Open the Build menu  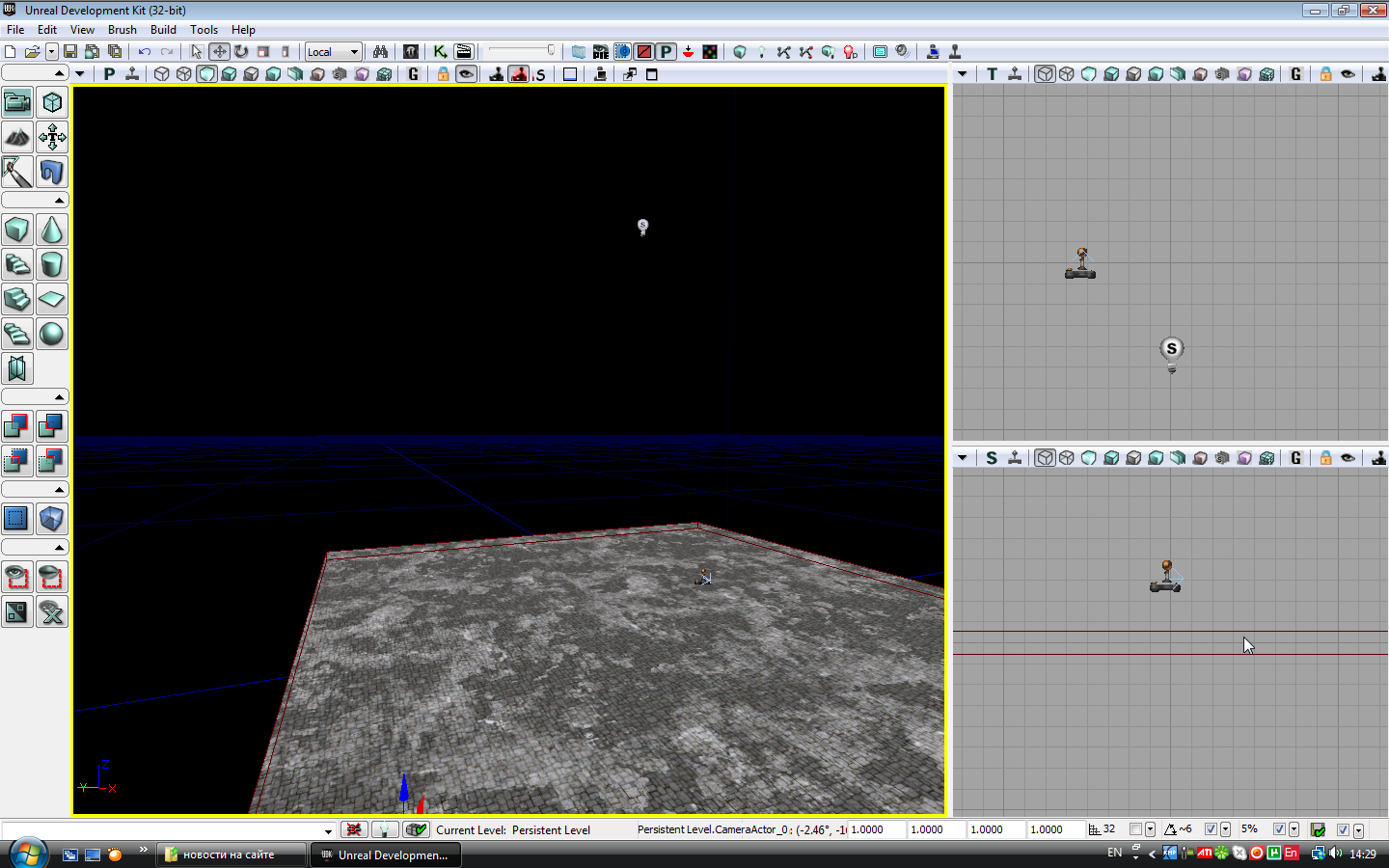(x=163, y=30)
